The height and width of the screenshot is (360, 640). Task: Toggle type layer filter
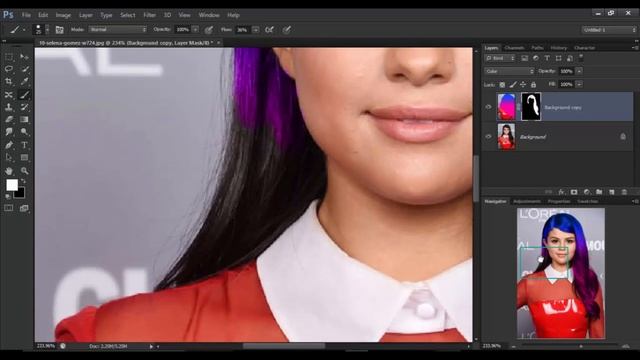(x=547, y=58)
